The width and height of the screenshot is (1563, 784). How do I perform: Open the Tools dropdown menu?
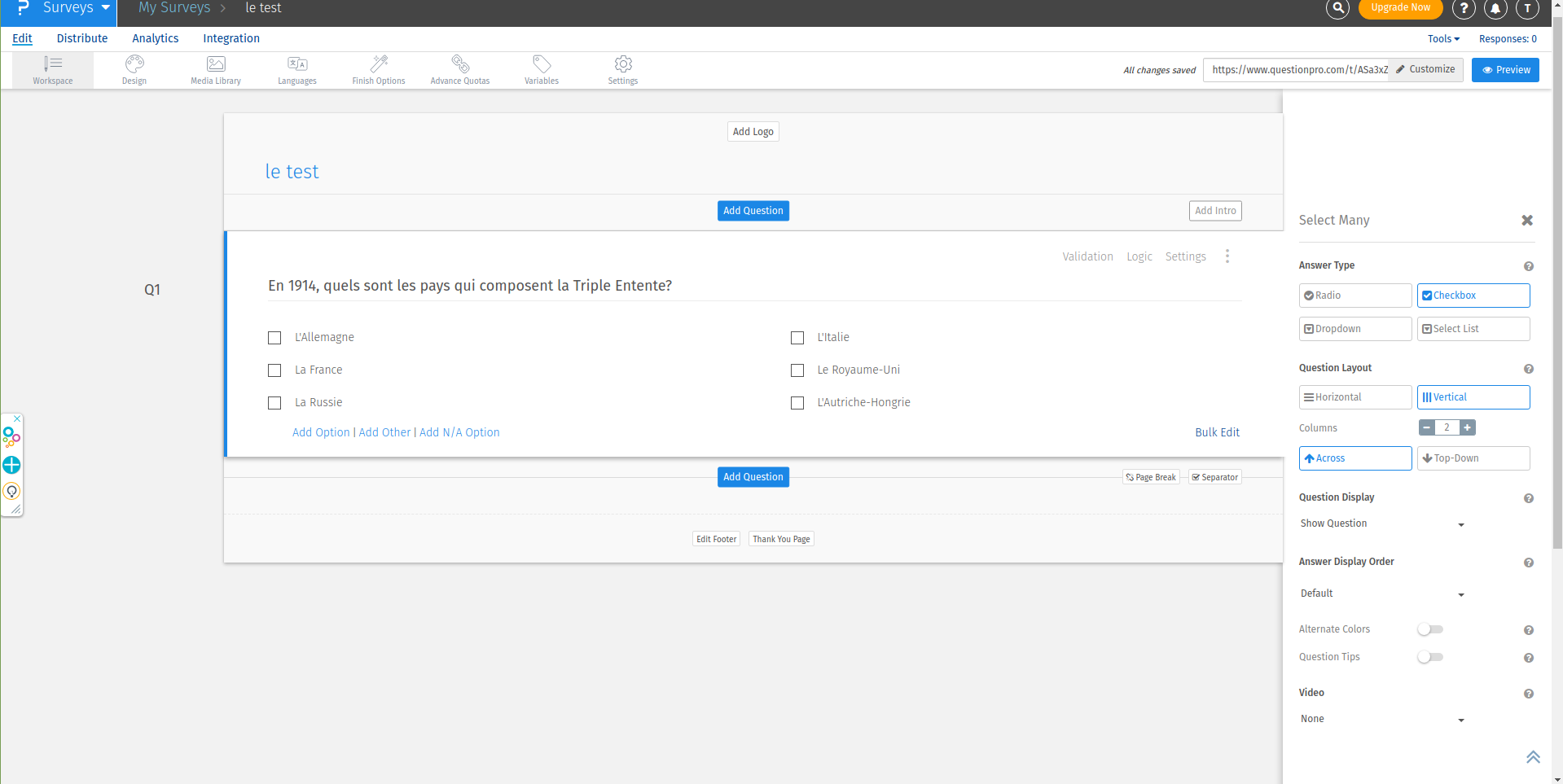point(1443,39)
